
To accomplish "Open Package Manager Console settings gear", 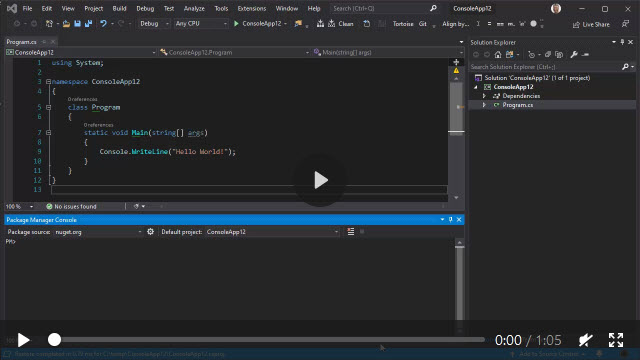I will [150, 231].
